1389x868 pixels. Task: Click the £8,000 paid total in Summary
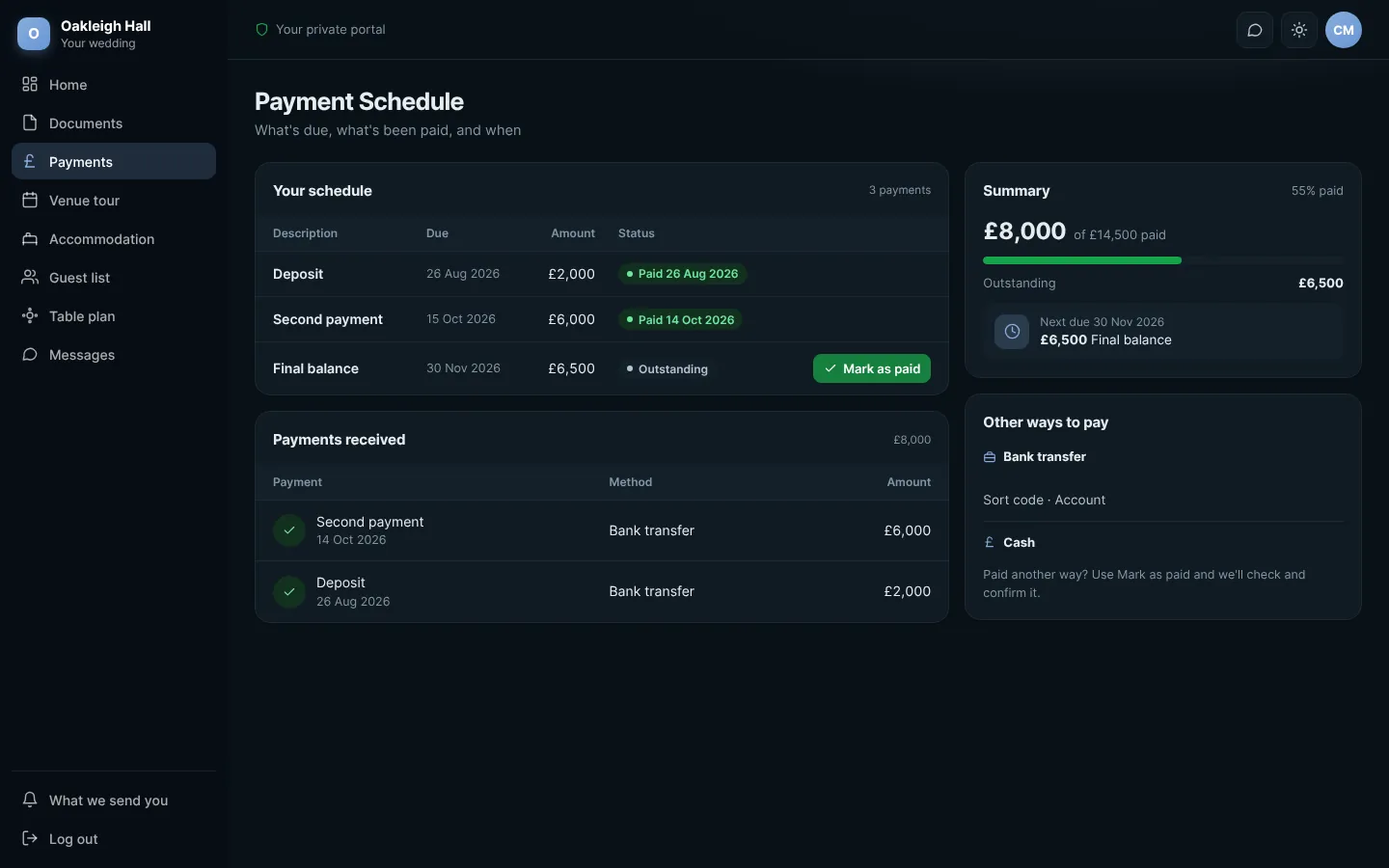click(x=1024, y=231)
